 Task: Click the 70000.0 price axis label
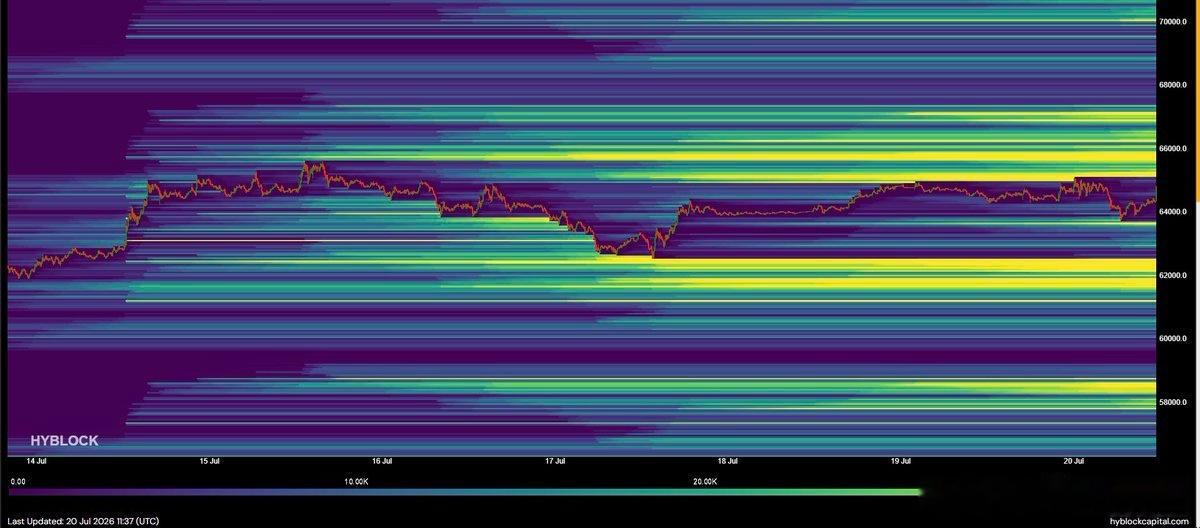(1174, 21)
